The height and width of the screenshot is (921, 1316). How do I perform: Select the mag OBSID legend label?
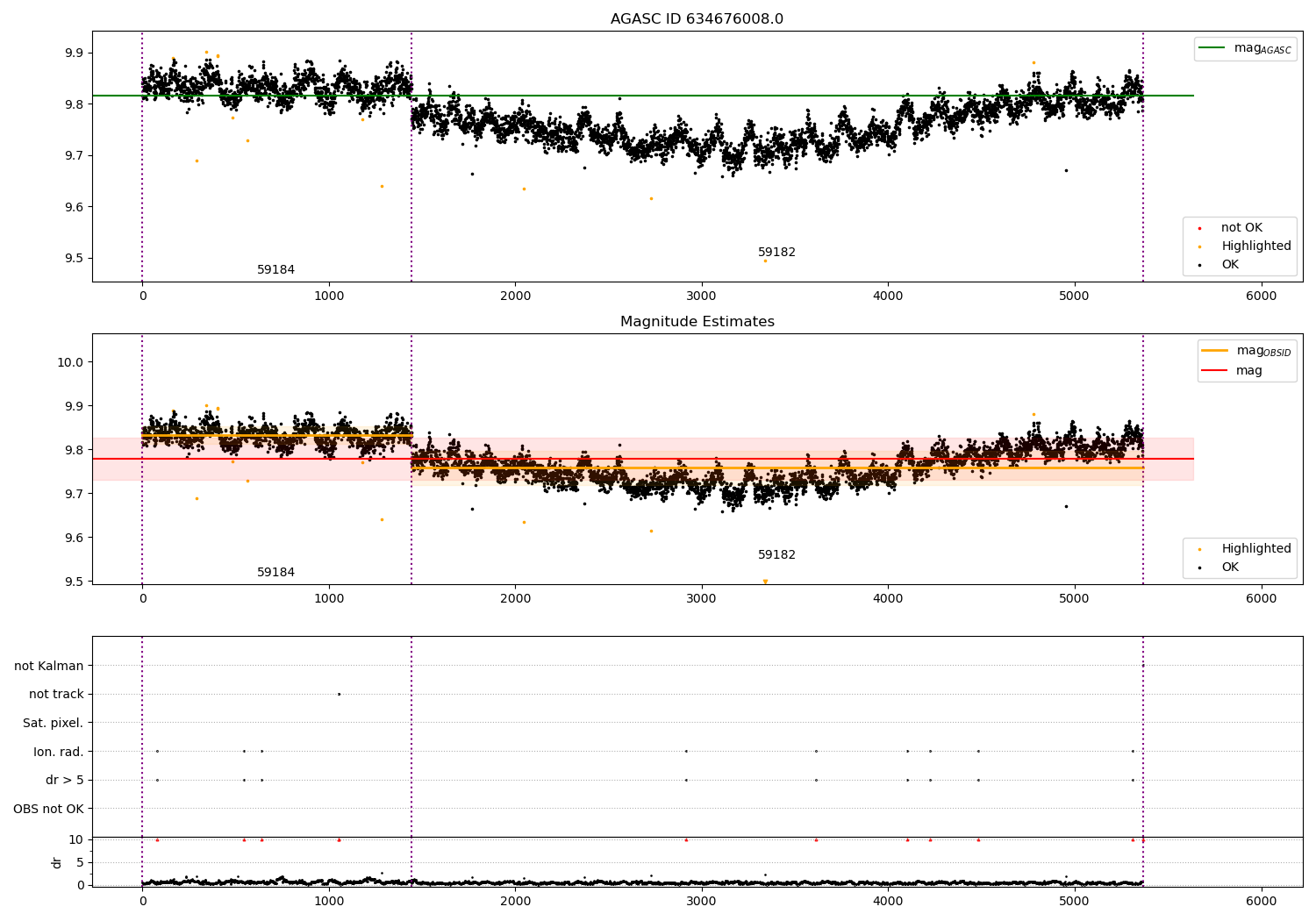point(1263,351)
